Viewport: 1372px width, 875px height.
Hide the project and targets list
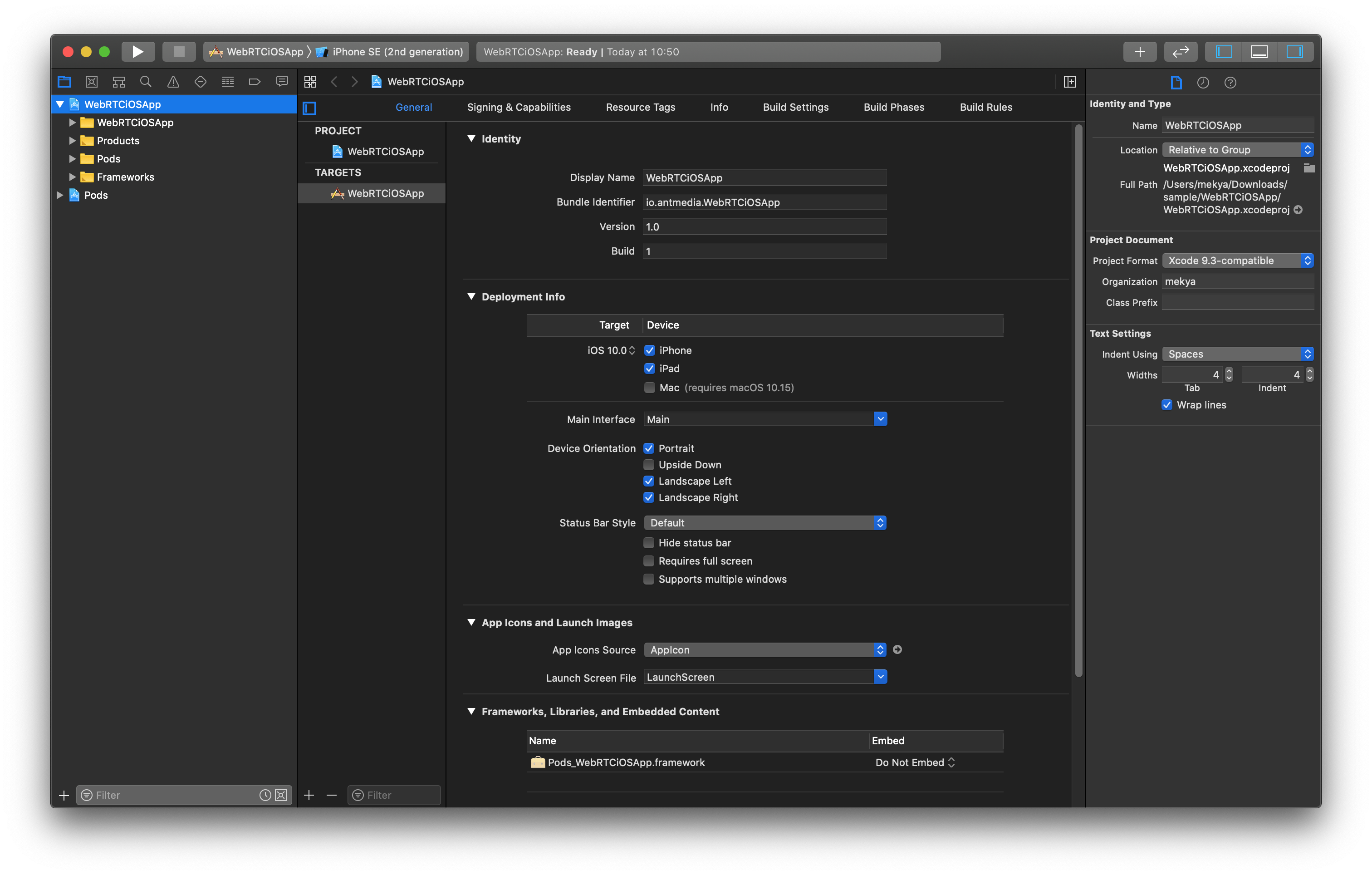click(309, 108)
